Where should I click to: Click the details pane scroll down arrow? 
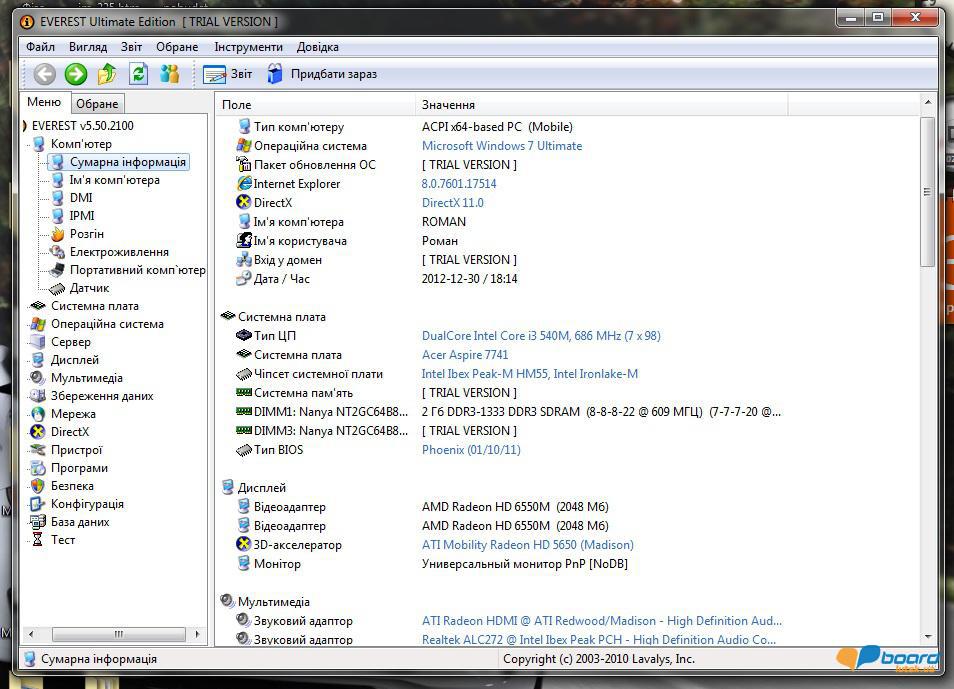coord(927,636)
